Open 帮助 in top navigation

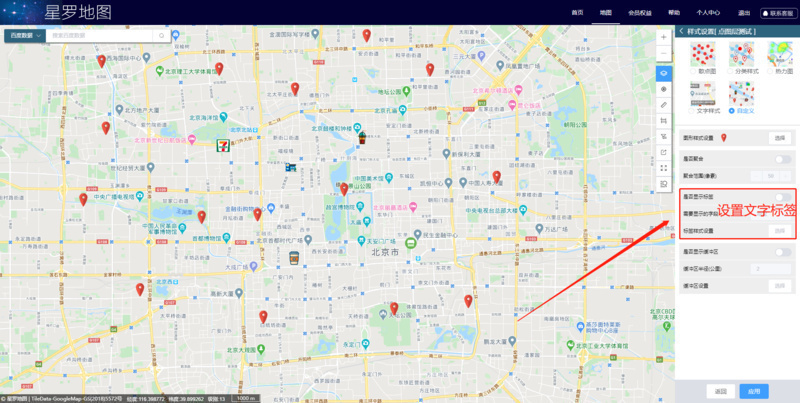(x=674, y=13)
